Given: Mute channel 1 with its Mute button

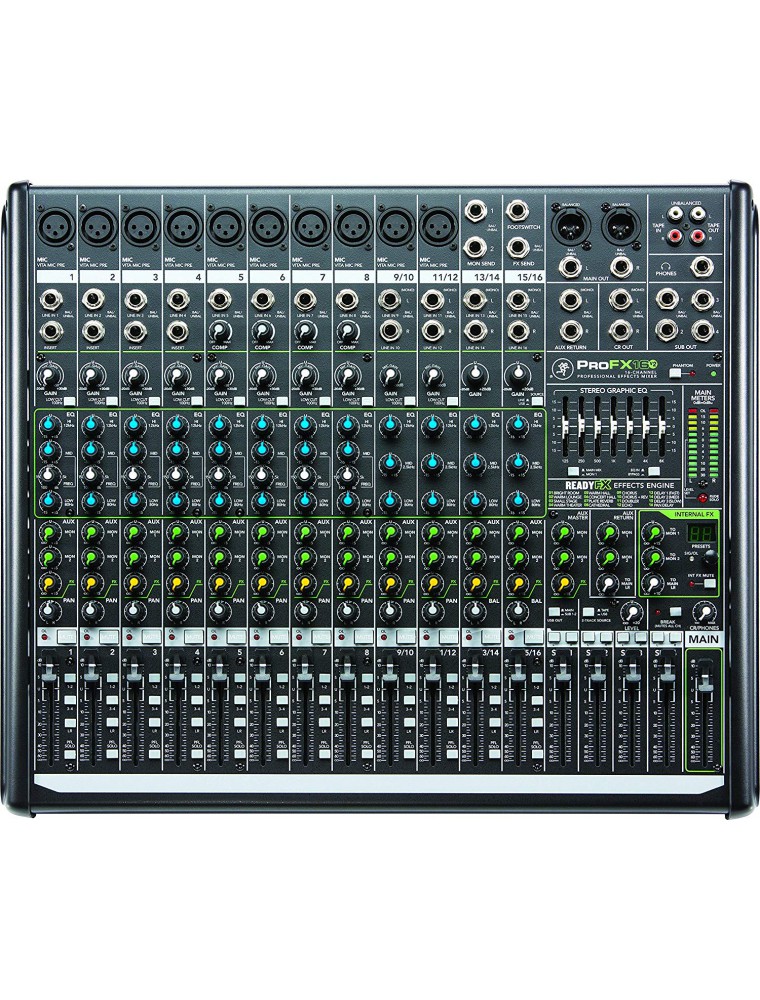Looking at the screenshot, I should [68, 636].
